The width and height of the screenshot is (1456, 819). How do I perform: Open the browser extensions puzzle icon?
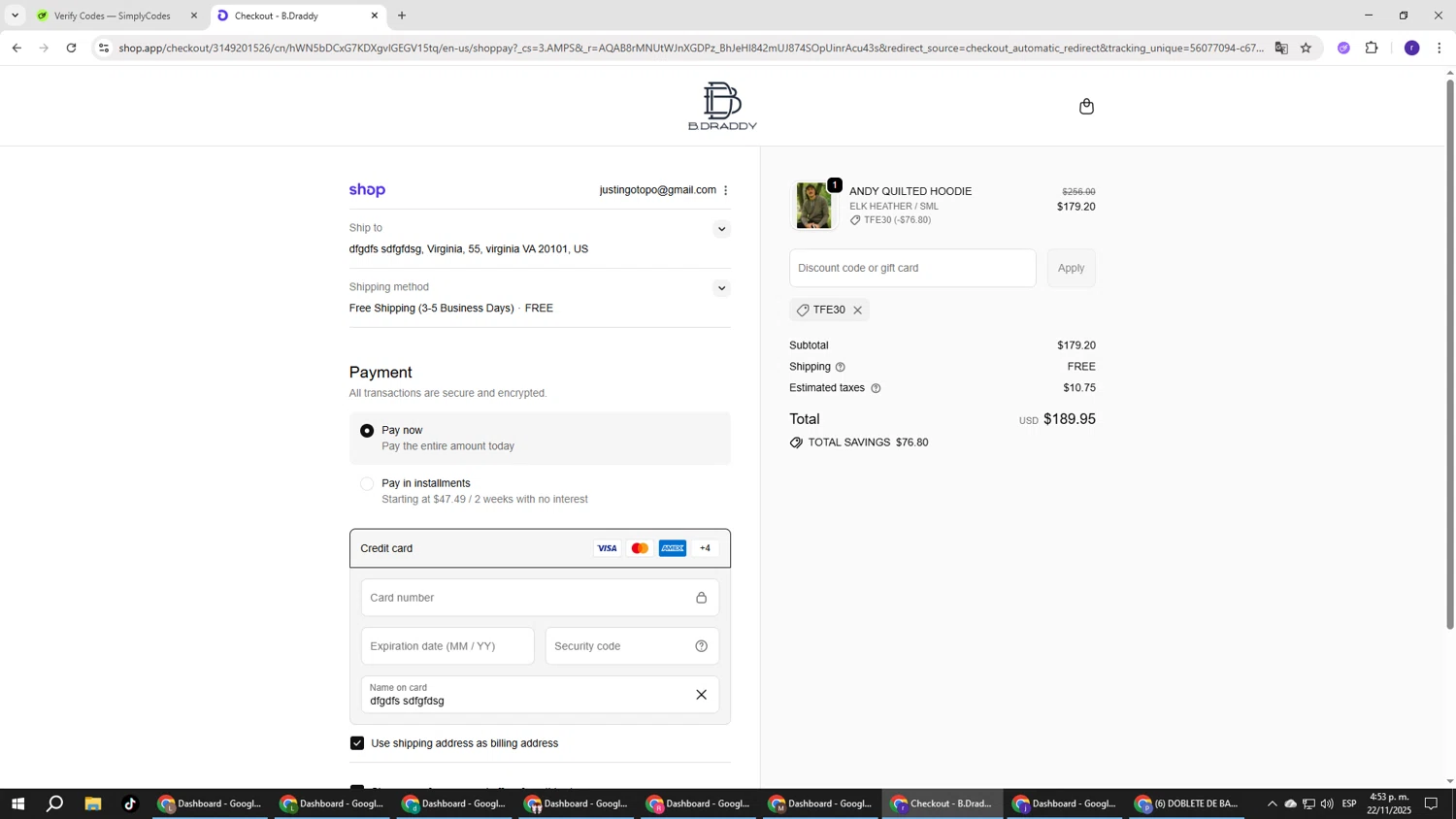(1372, 48)
